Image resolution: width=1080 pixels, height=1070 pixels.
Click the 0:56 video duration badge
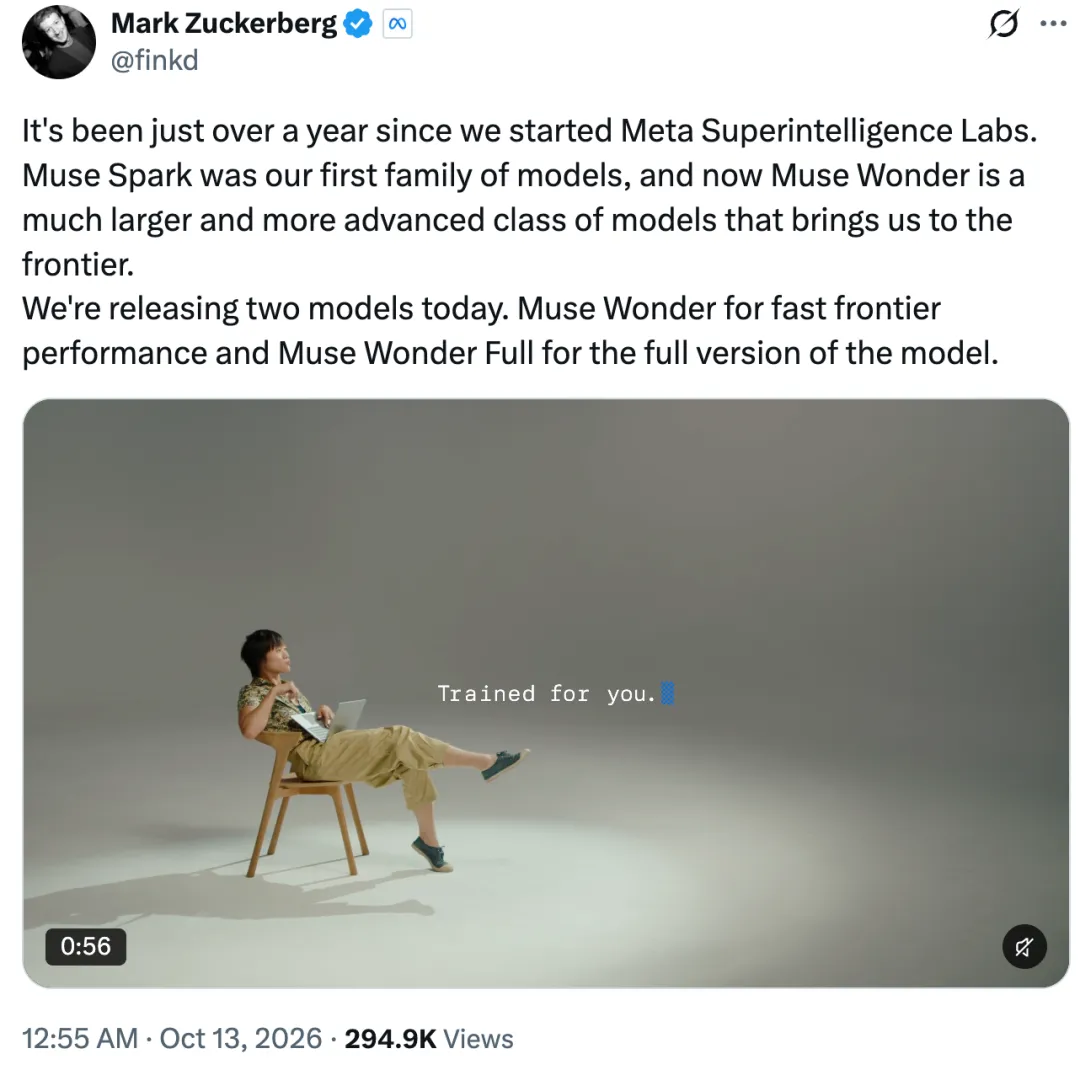85,947
